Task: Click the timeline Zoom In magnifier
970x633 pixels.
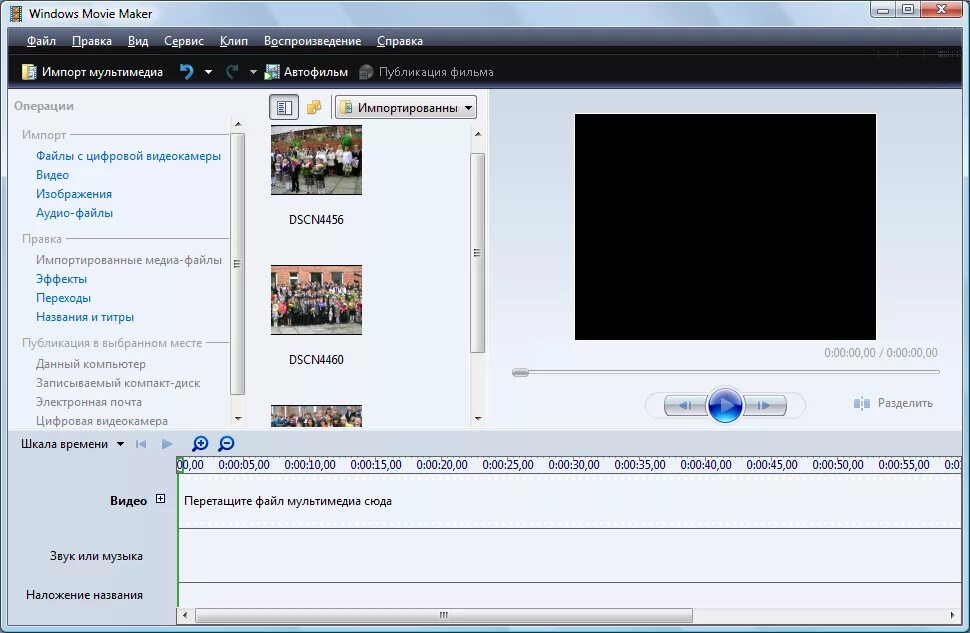Action: click(200, 444)
